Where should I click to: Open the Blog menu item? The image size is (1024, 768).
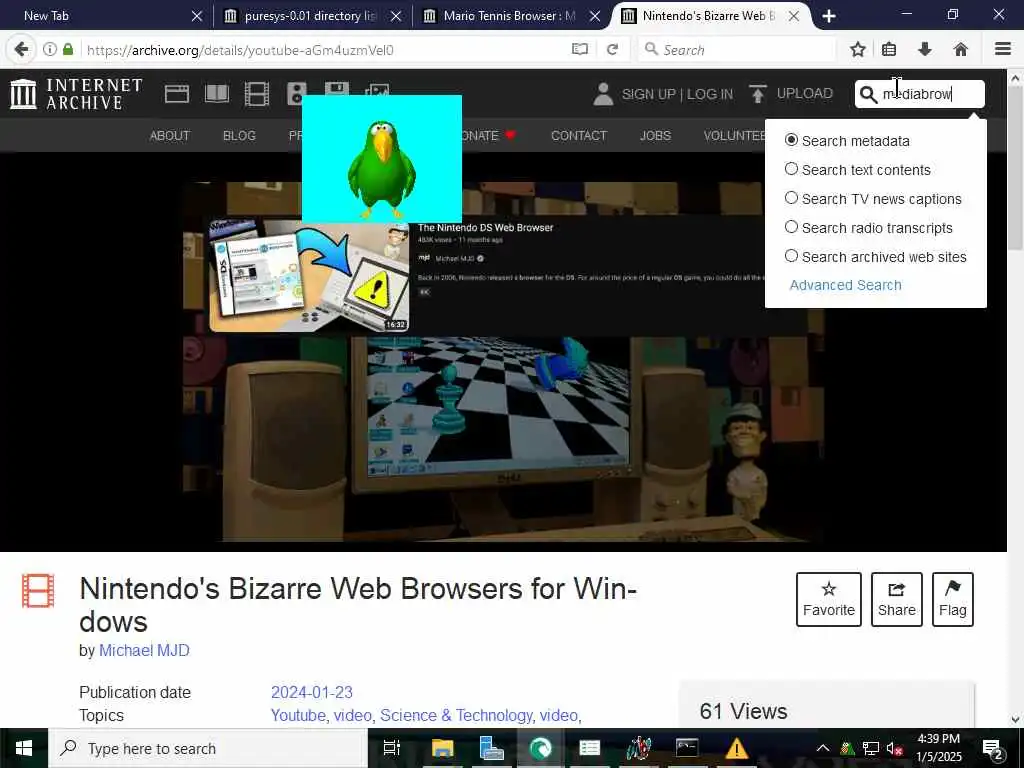pos(239,135)
